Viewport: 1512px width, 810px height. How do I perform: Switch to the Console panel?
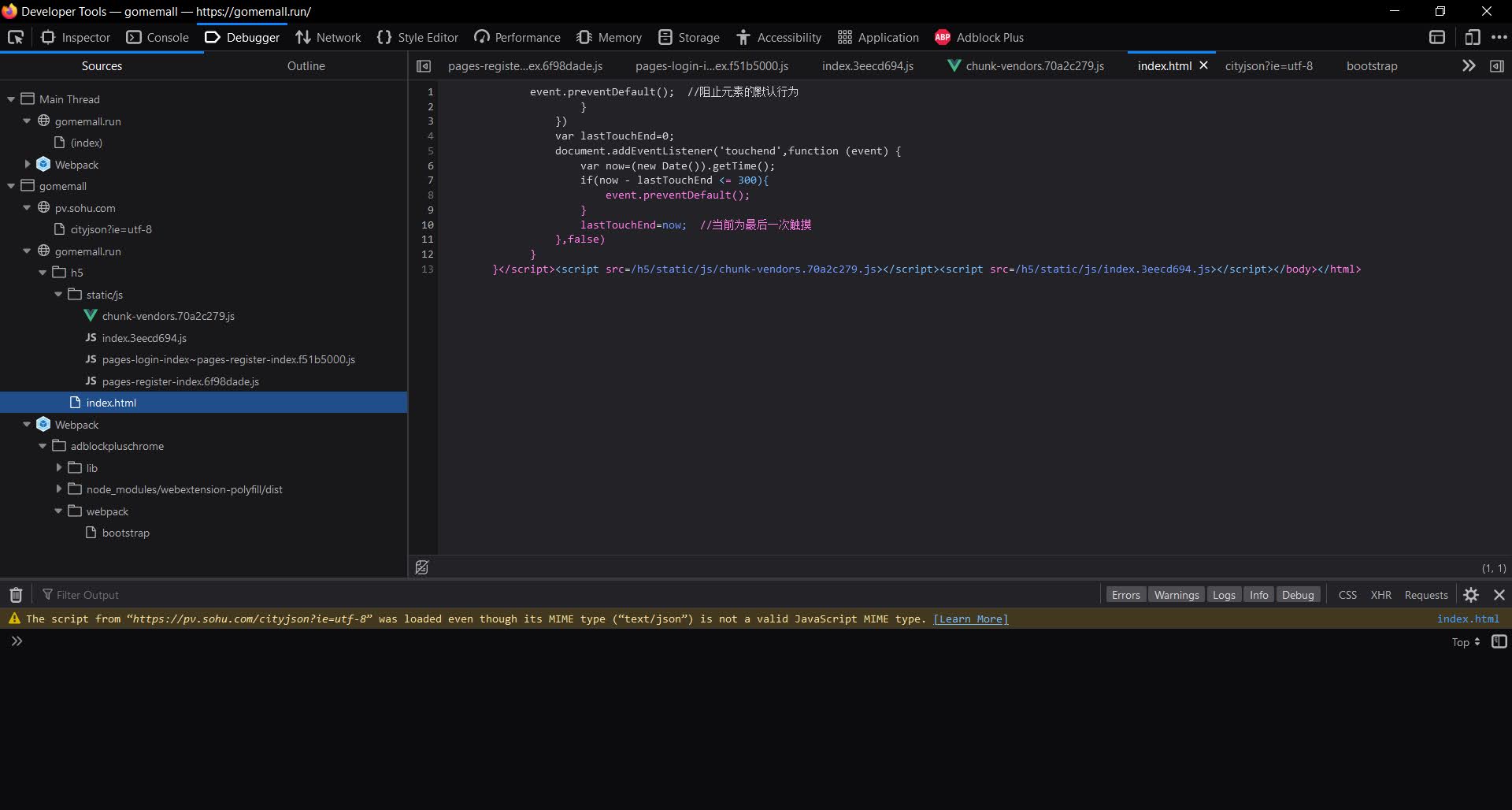pyautogui.click(x=157, y=37)
